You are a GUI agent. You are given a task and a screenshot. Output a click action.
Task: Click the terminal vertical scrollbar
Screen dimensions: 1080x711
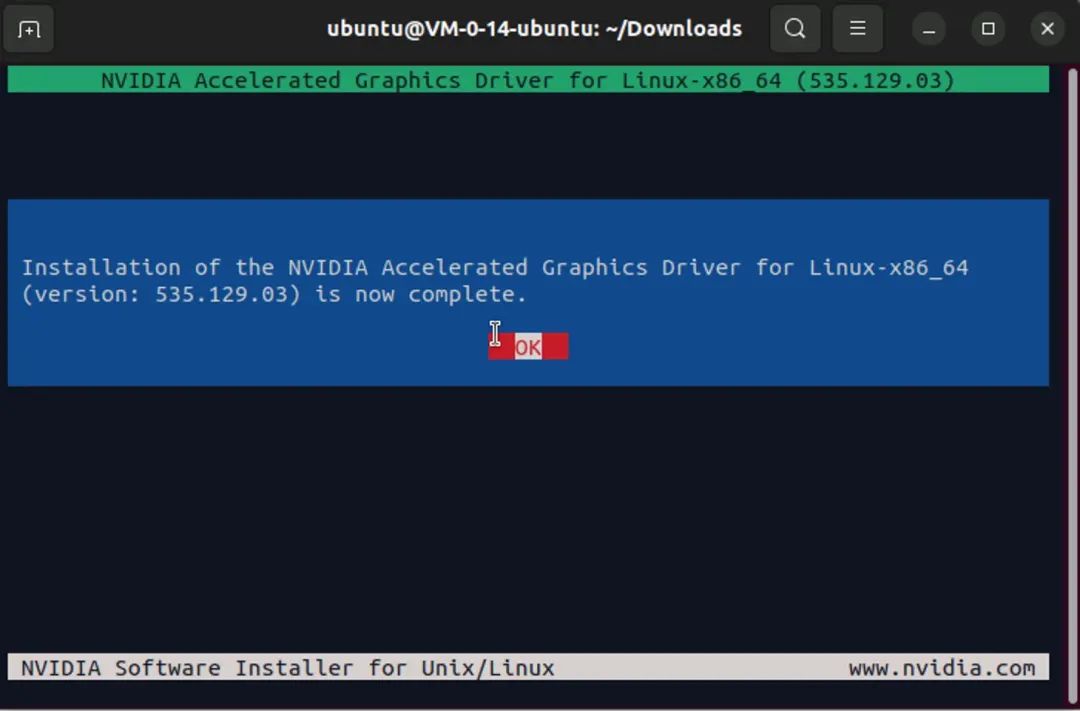click(x=1073, y=386)
